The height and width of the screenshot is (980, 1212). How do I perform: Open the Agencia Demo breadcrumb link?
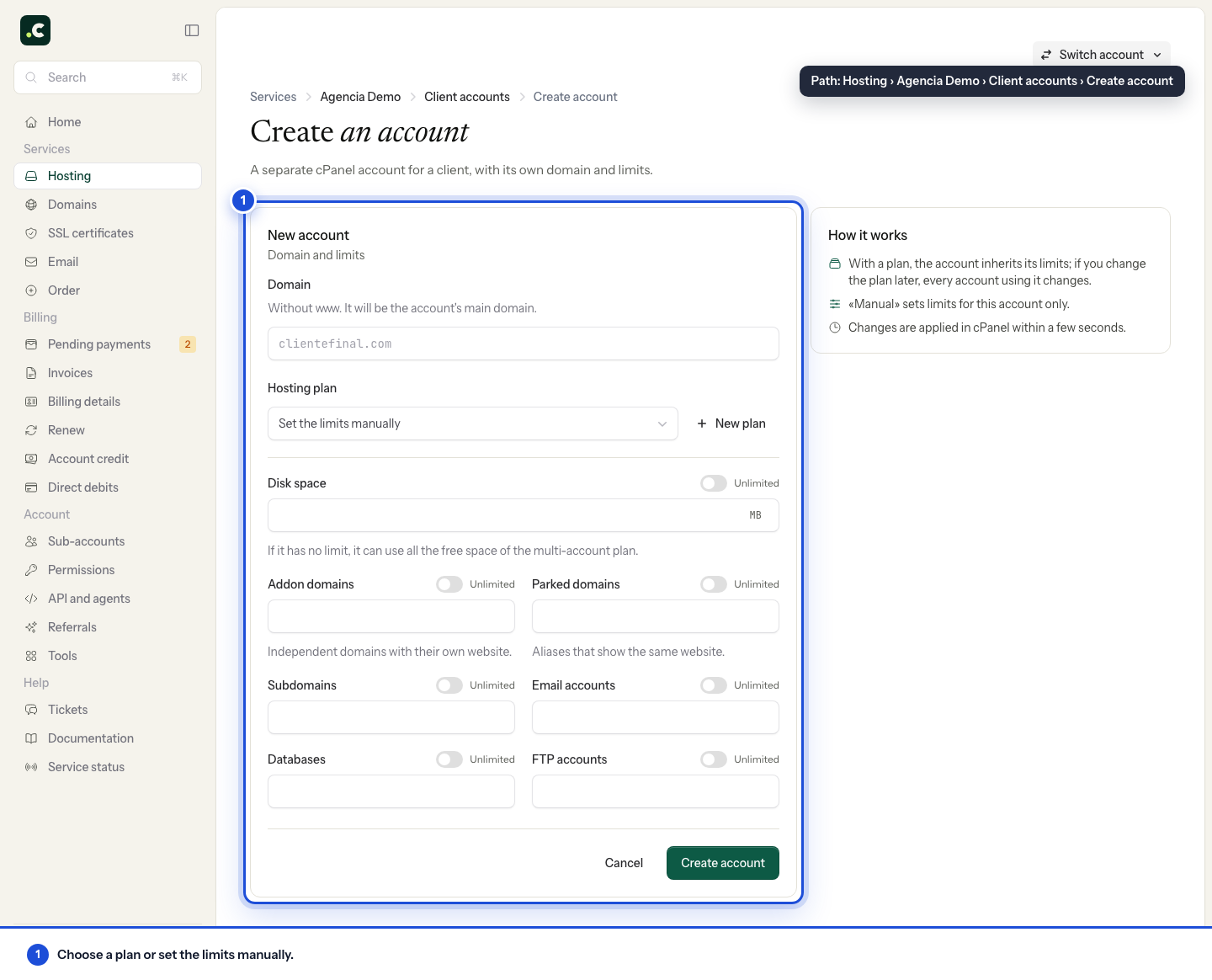[x=360, y=97]
